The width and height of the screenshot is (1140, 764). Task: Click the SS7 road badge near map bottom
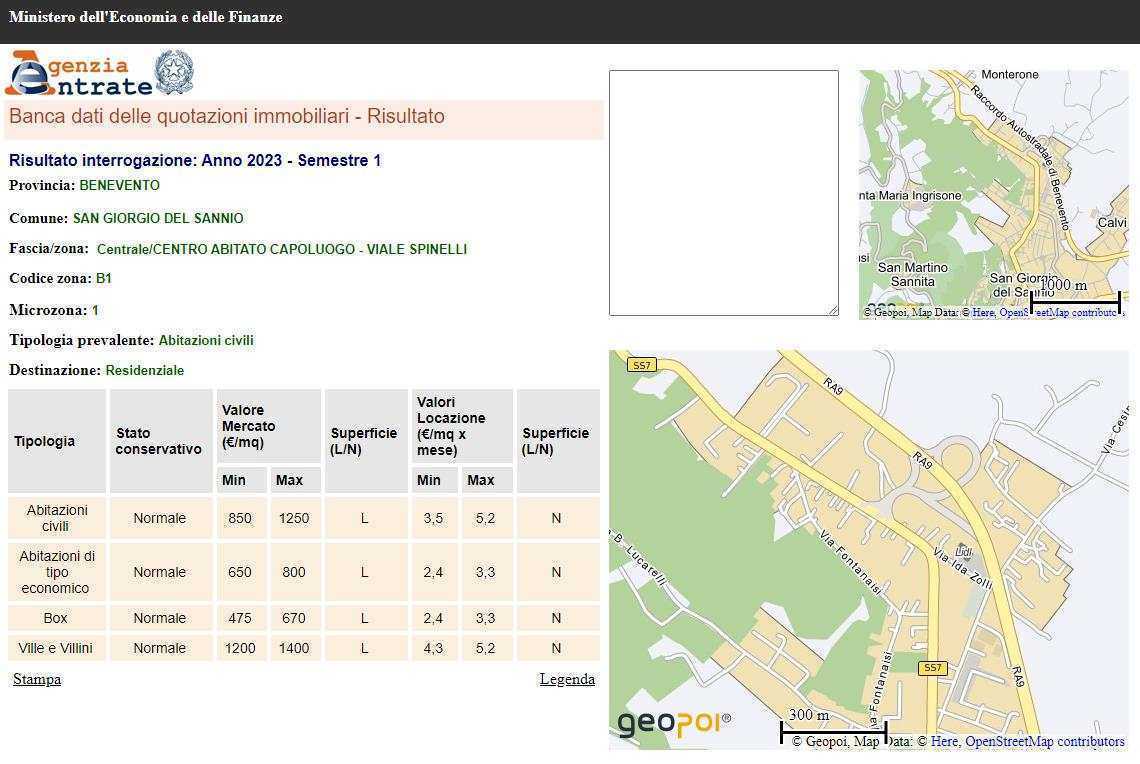(x=932, y=667)
